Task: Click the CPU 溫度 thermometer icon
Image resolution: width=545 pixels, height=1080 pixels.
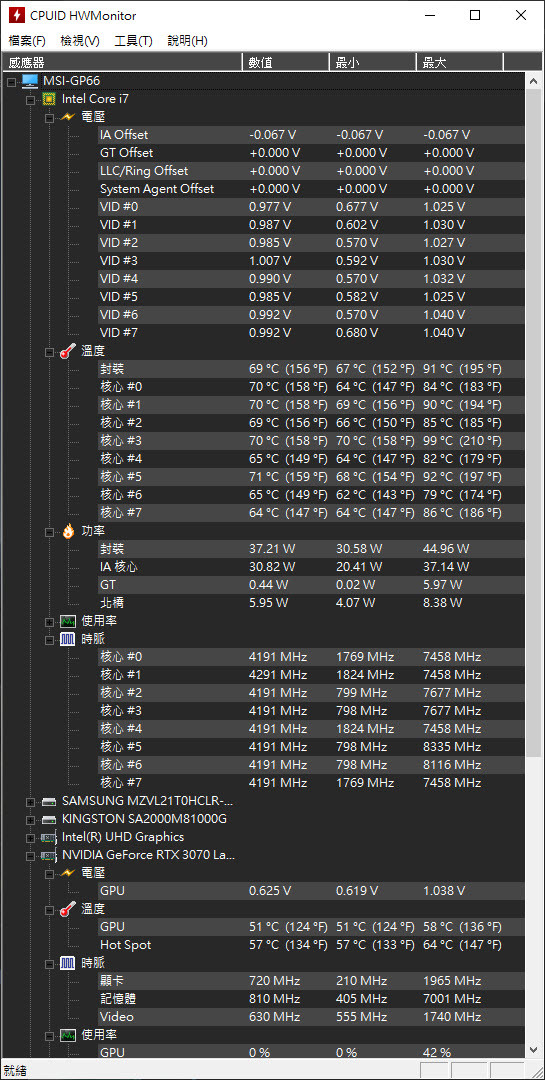Action: click(68, 351)
